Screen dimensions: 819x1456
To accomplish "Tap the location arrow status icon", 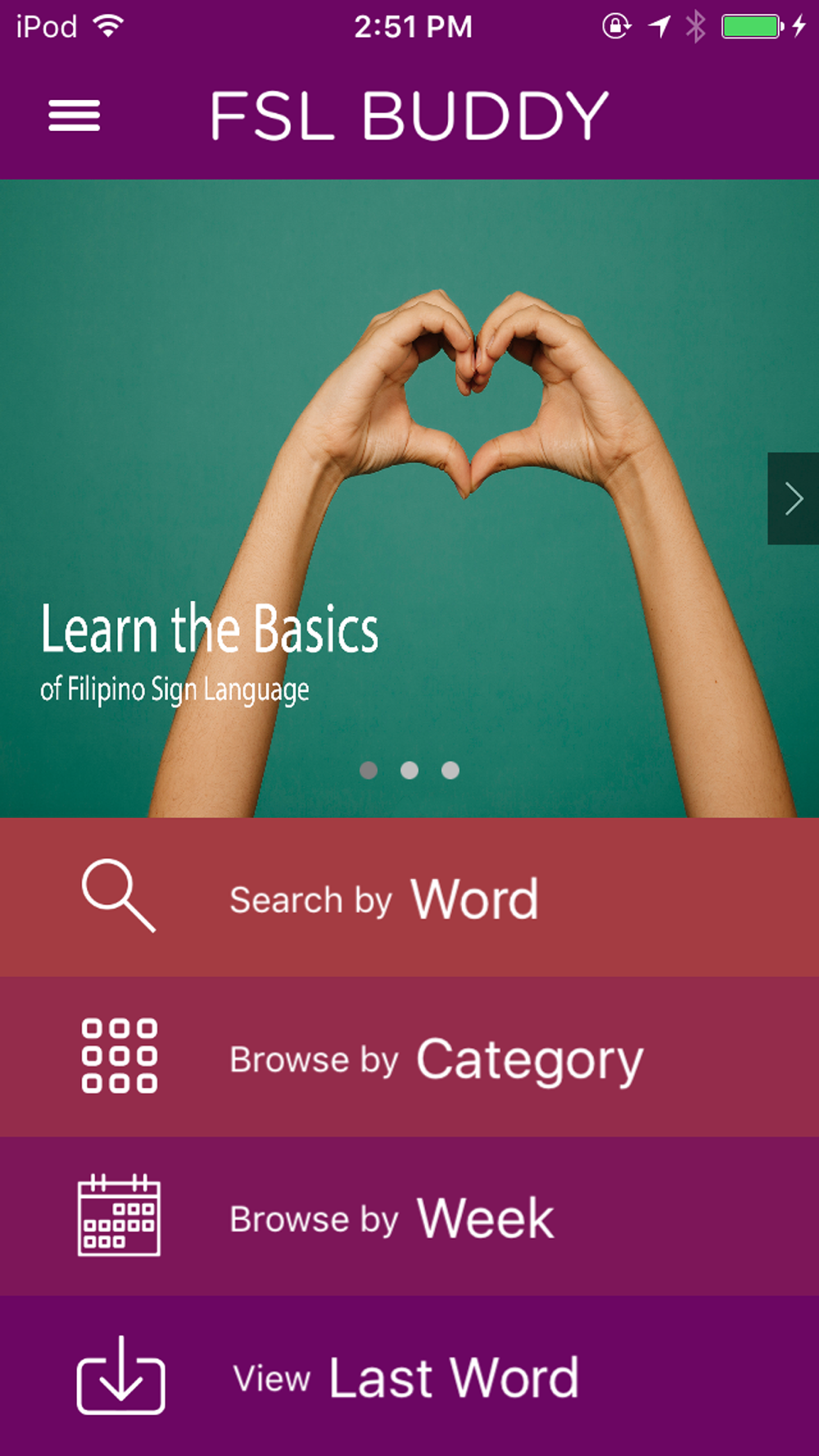I will pos(659,27).
